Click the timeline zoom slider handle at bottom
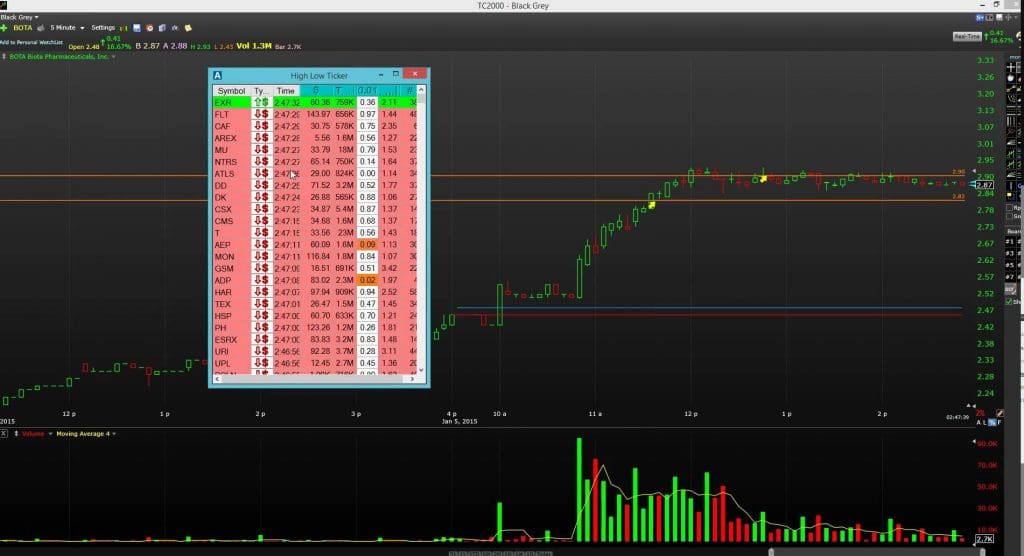The height and width of the screenshot is (556, 1024). [771, 553]
